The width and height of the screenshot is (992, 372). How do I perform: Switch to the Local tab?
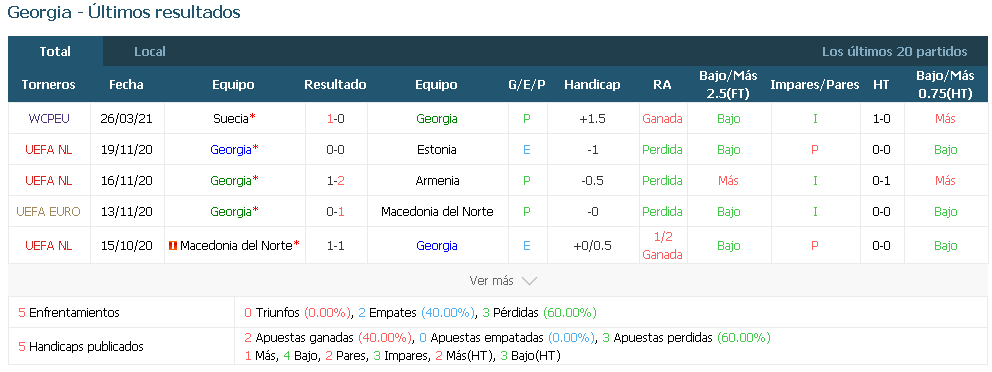150,52
